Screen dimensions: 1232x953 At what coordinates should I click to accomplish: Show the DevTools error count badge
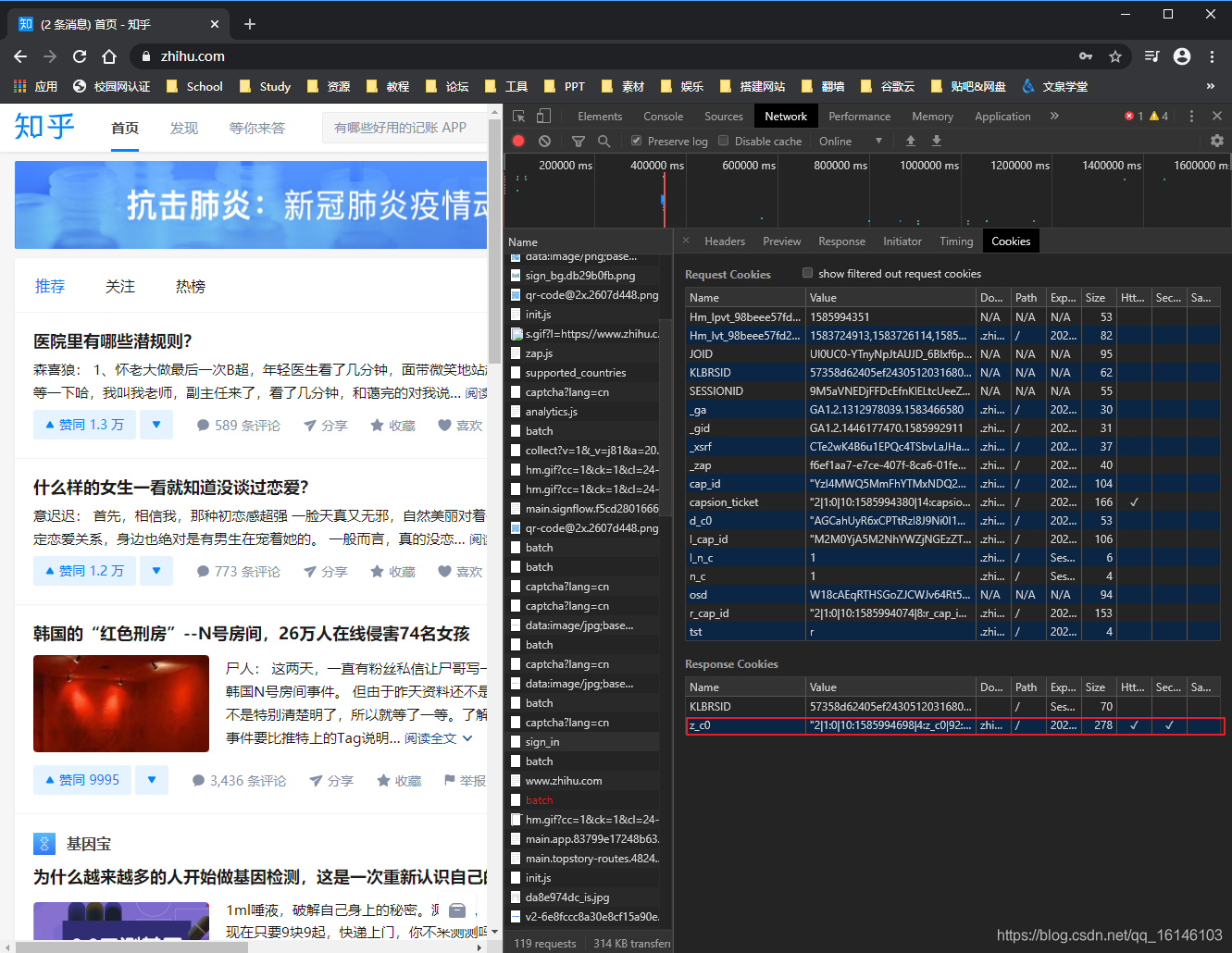coord(1135,116)
